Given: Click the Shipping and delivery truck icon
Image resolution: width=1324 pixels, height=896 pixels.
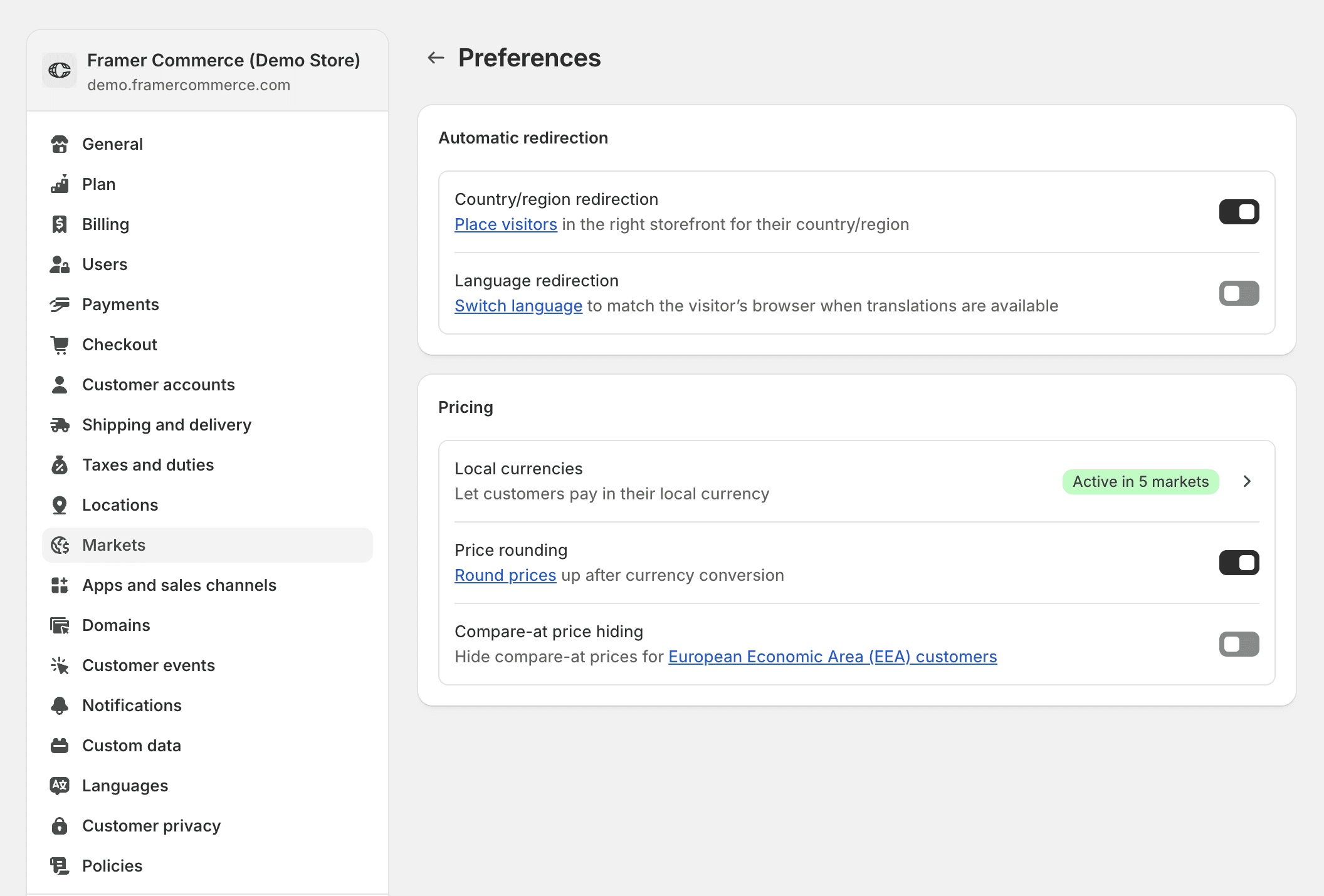Looking at the screenshot, I should 60,425.
